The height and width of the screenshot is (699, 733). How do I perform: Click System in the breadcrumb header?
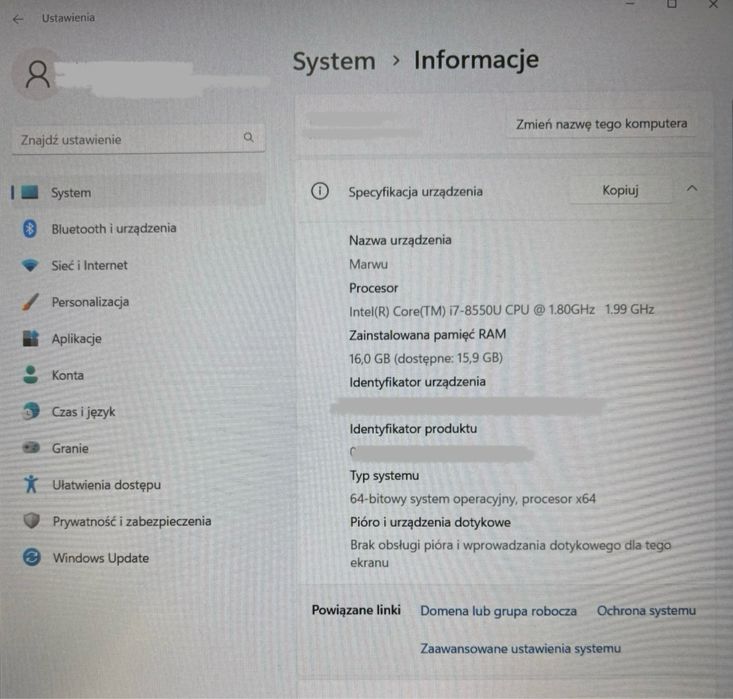(334, 61)
